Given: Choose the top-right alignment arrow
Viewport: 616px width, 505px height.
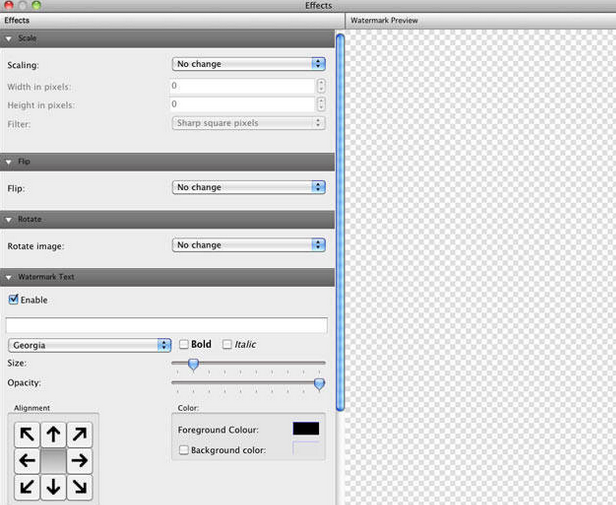Looking at the screenshot, I should click(x=79, y=436).
